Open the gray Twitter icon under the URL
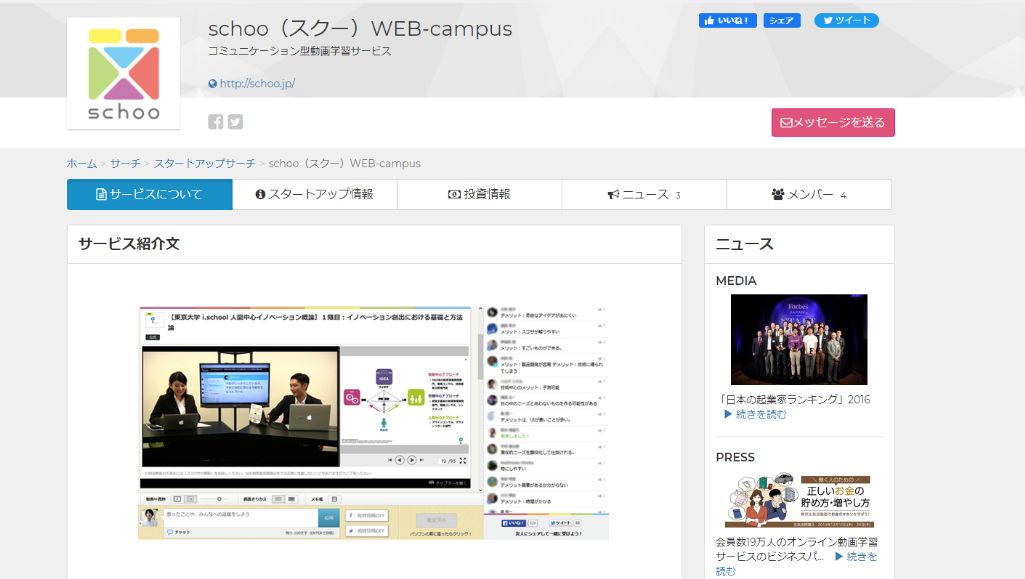 235,122
